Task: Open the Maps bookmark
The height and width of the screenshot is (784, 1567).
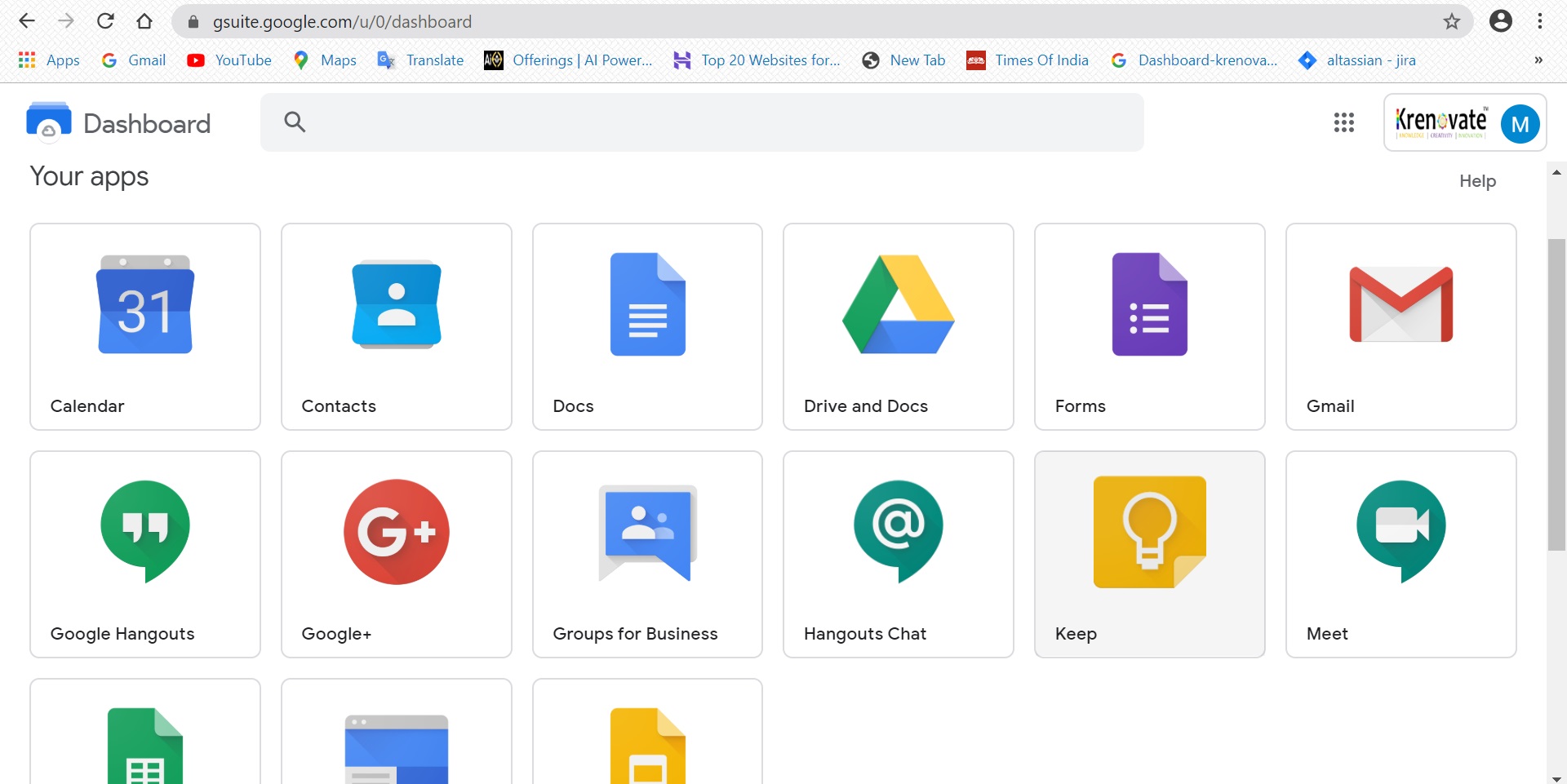Action: point(325,60)
